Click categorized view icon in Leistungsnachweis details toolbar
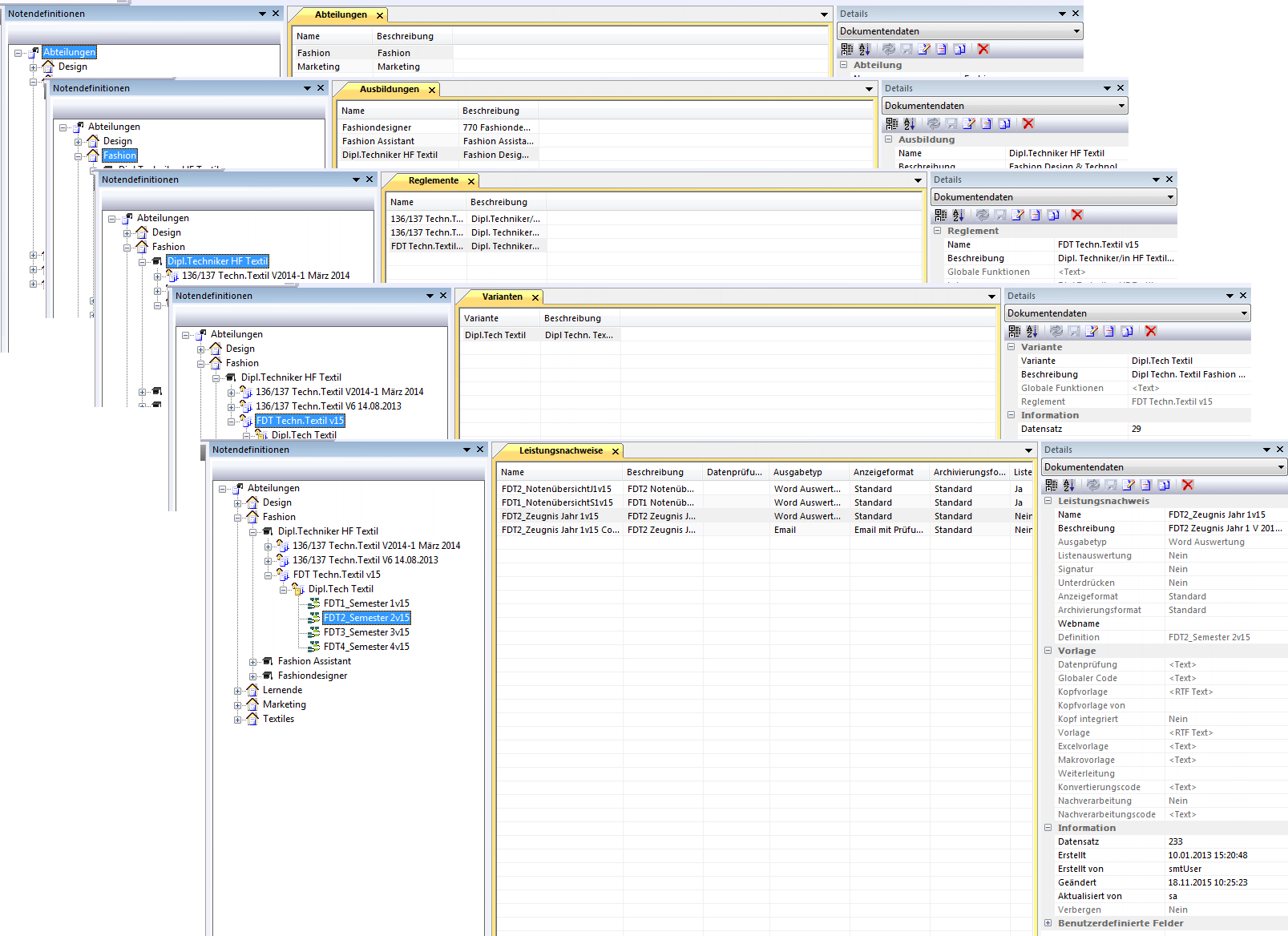1288x936 pixels. click(x=1052, y=485)
